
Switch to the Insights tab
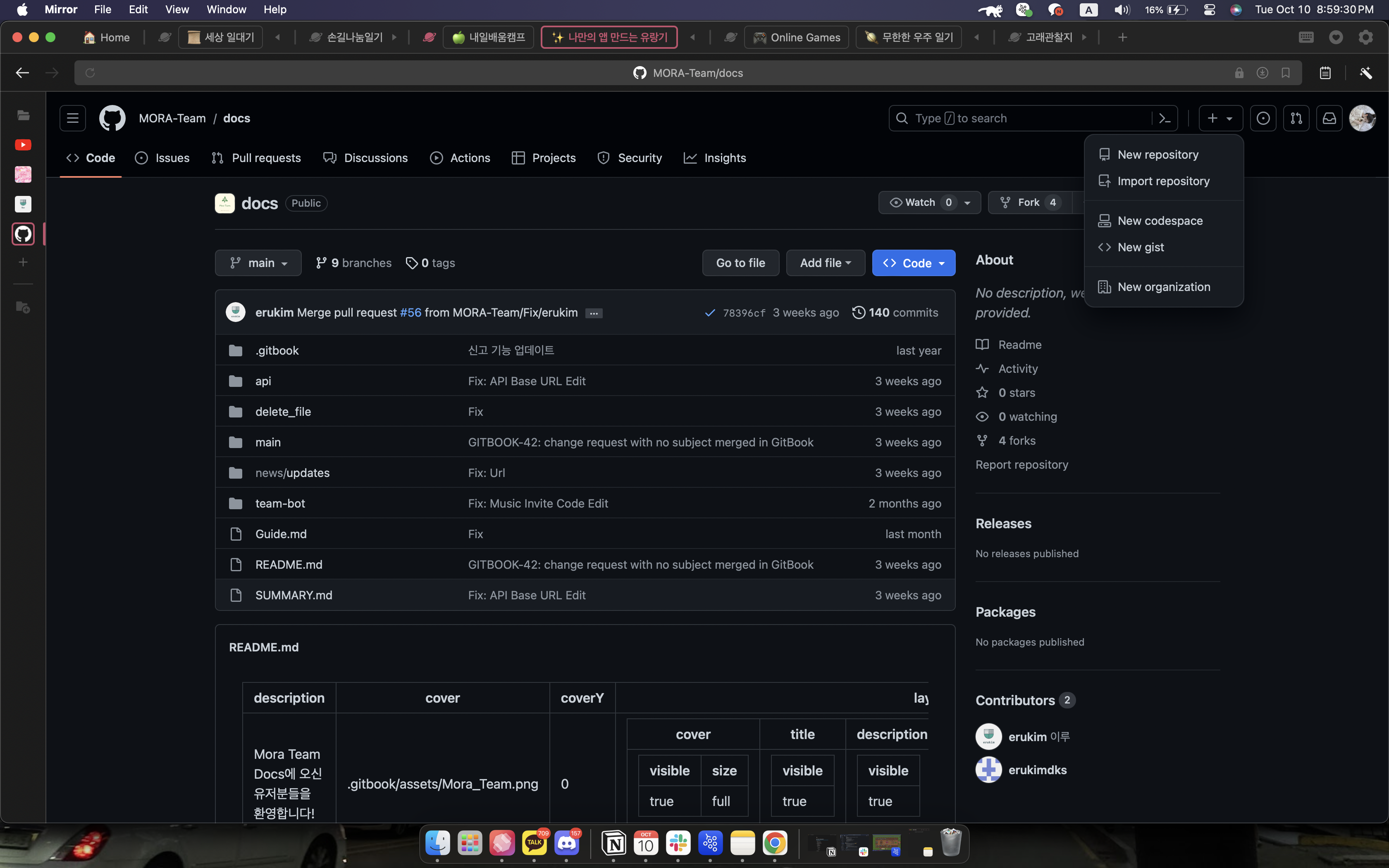pos(715,158)
